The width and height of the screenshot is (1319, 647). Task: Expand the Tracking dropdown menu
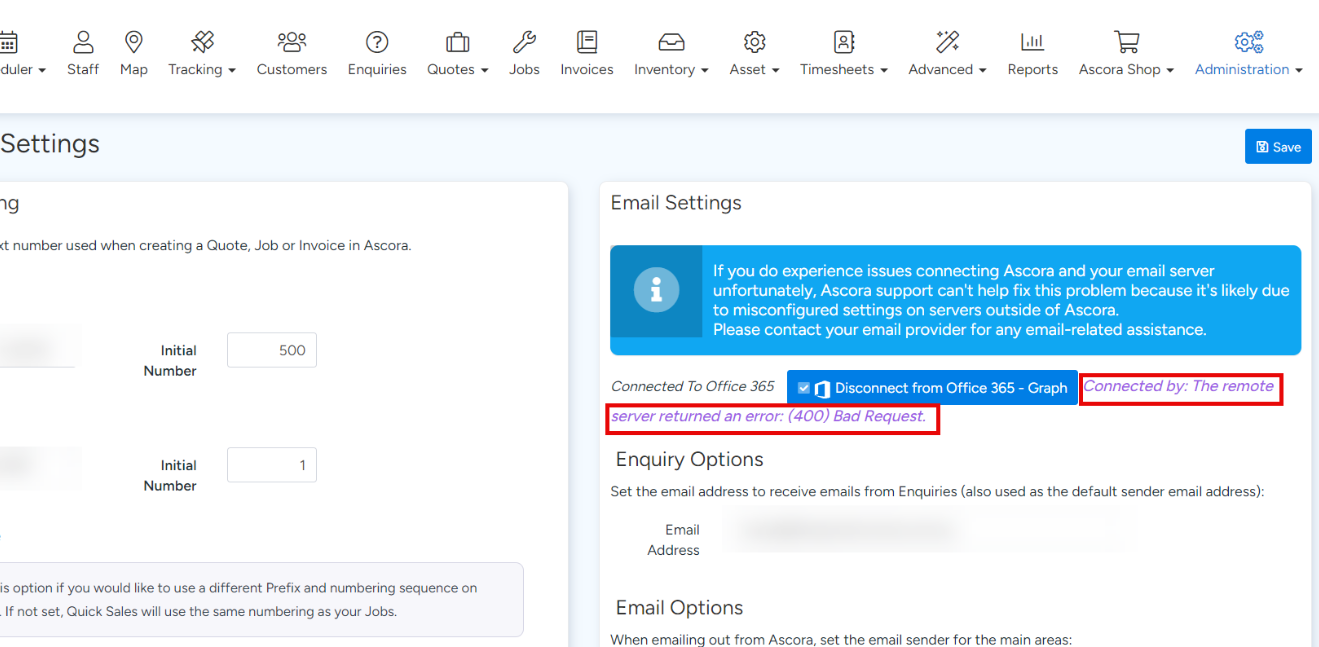[x=202, y=69]
